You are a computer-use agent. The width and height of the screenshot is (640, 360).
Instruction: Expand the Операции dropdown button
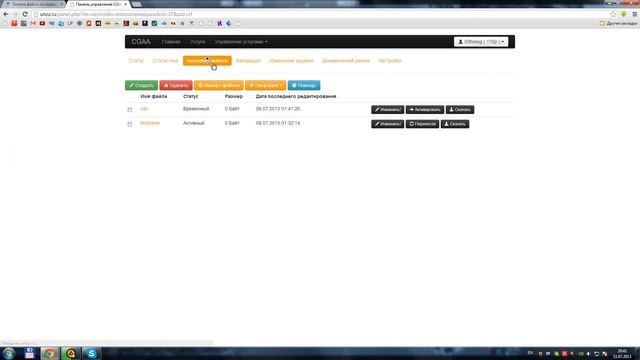[265, 85]
